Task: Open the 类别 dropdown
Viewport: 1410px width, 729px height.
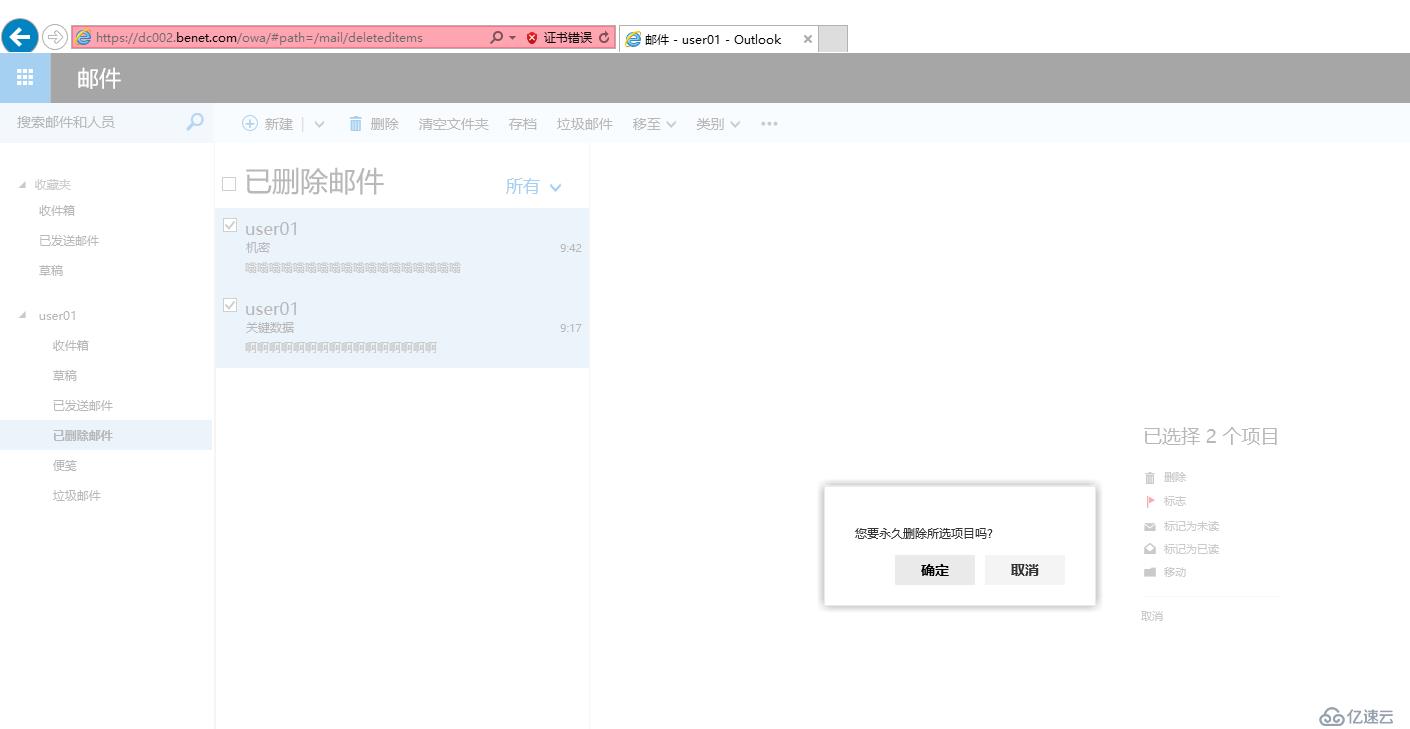Action: [718, 124]
